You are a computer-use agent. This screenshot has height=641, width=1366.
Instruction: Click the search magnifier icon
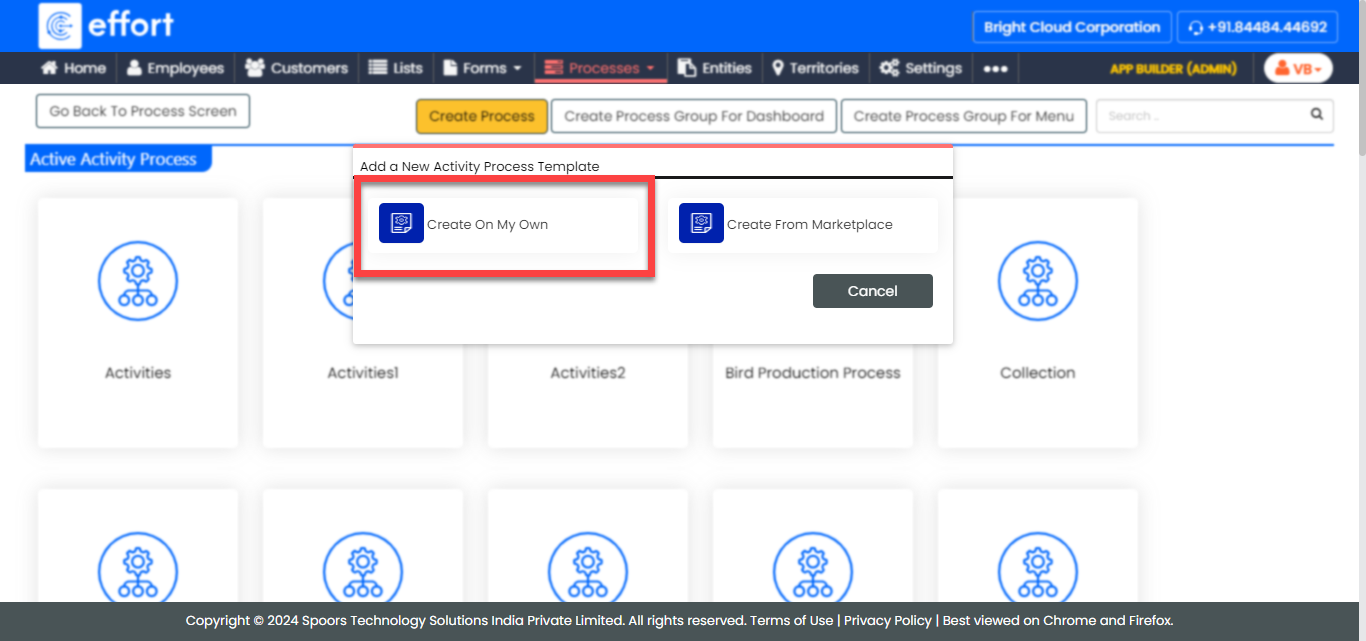(1317, 115)
